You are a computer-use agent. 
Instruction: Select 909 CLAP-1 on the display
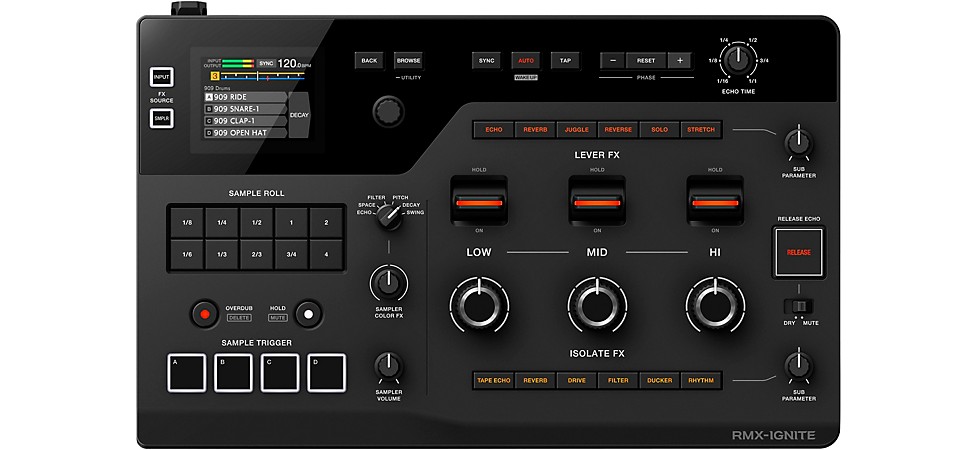pyautogui.click(x=245, y=121)
